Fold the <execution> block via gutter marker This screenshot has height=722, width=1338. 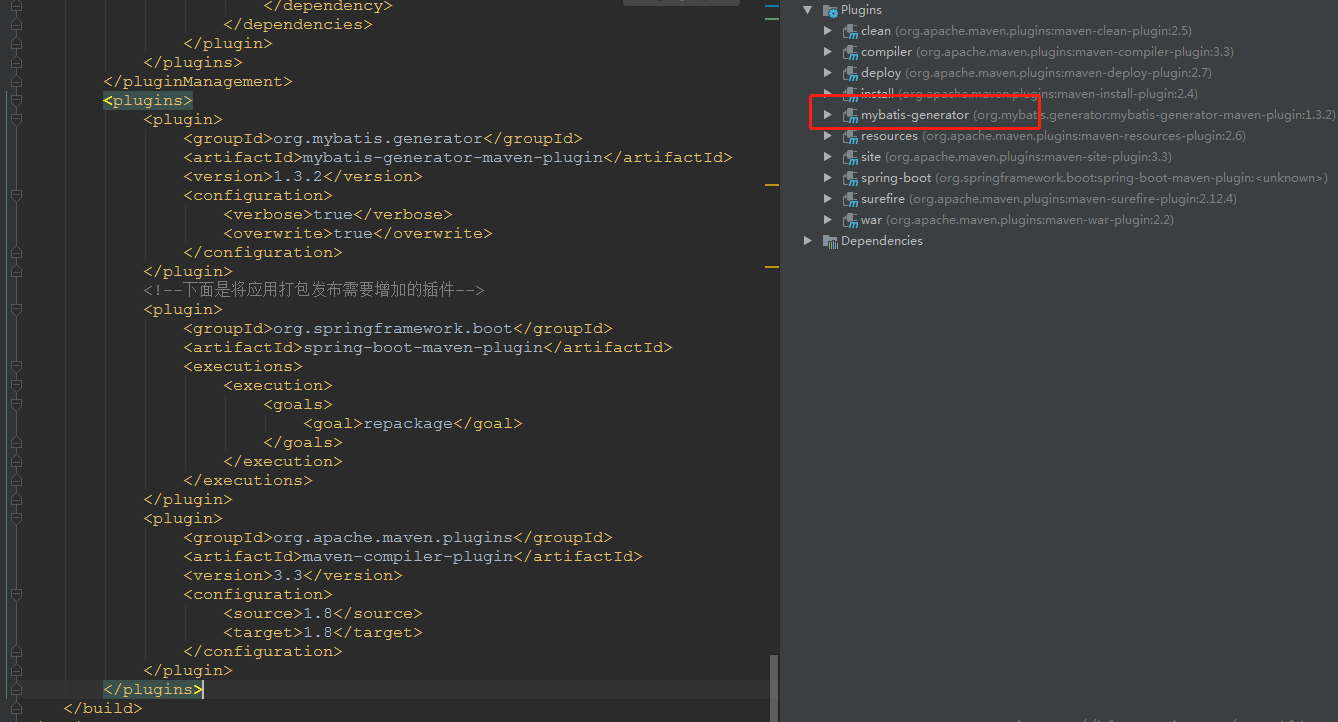point(16,385)
